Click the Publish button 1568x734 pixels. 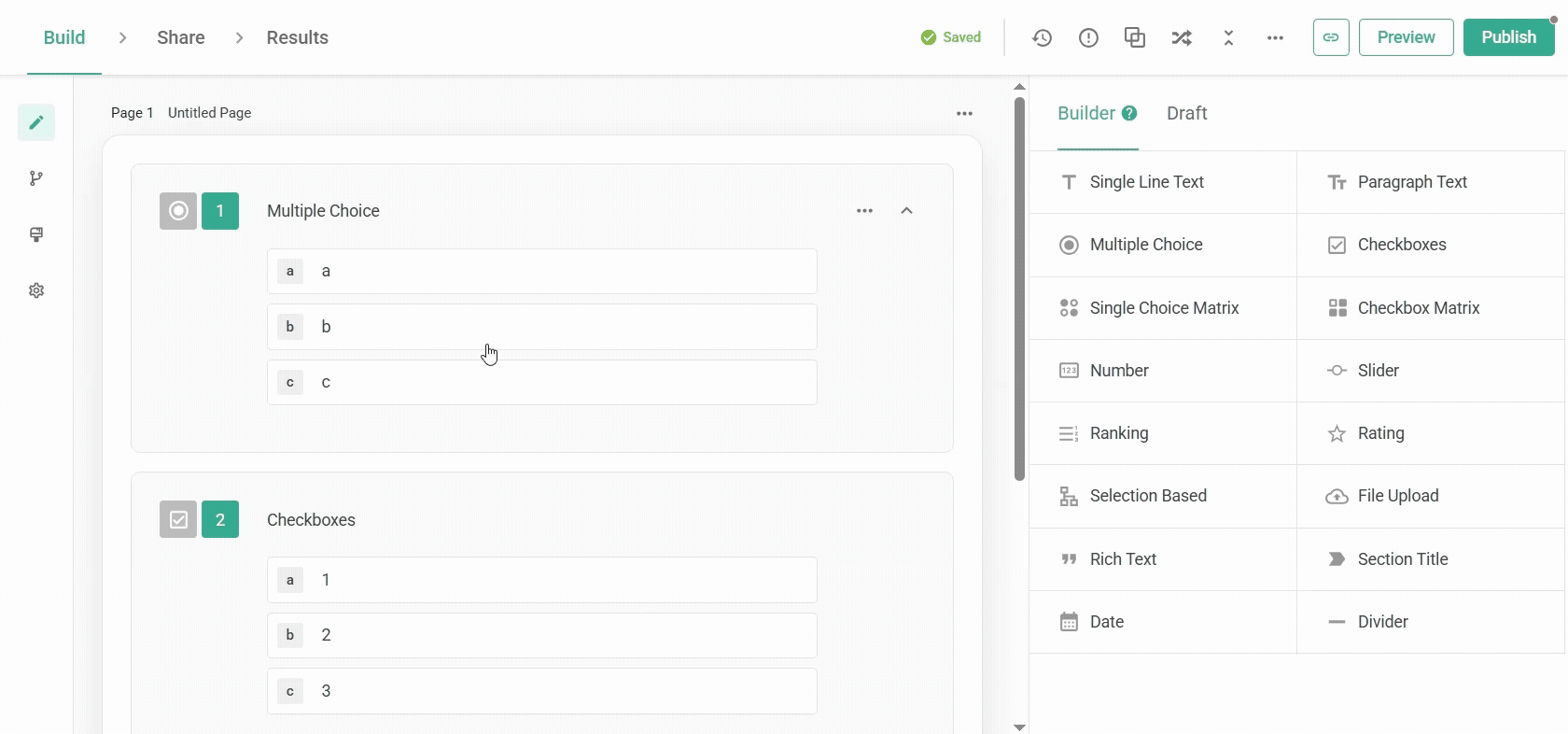(x=1509, y=37)
